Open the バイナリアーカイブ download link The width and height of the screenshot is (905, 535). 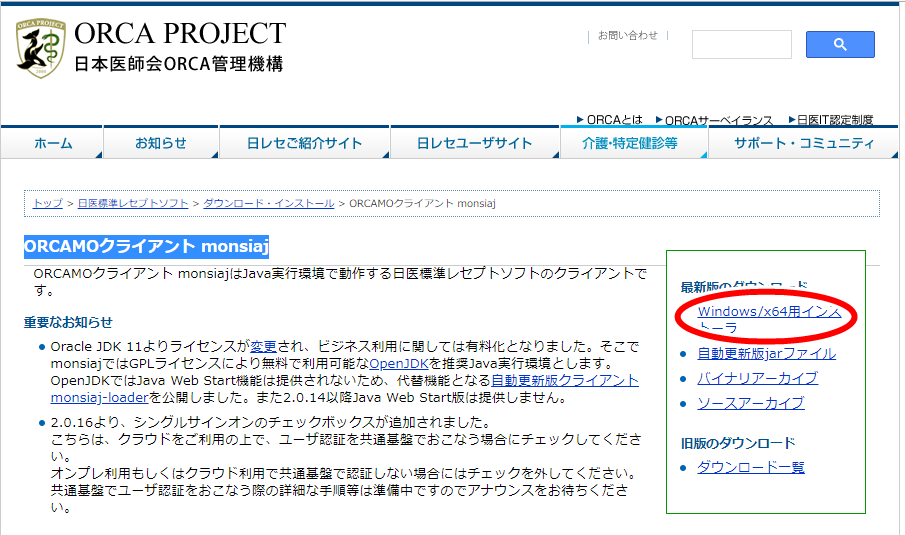click(757, 378)
